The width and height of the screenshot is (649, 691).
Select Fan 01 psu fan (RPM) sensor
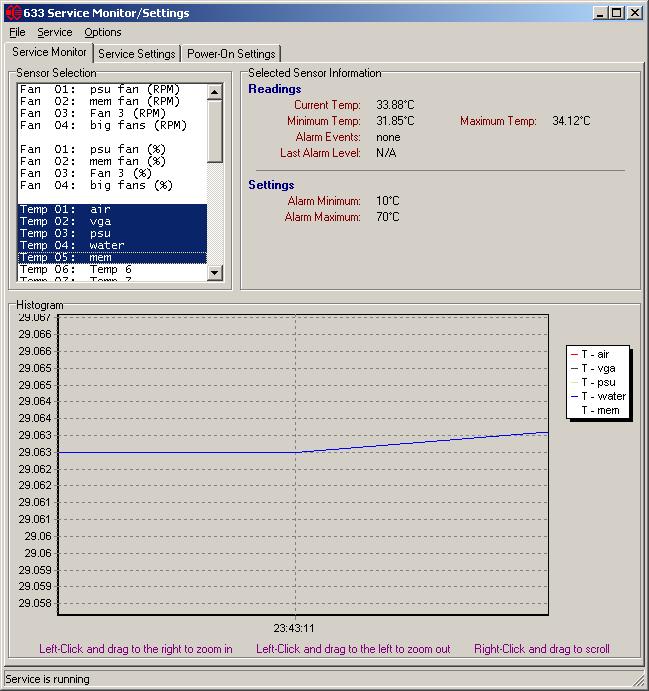(100, 90)
